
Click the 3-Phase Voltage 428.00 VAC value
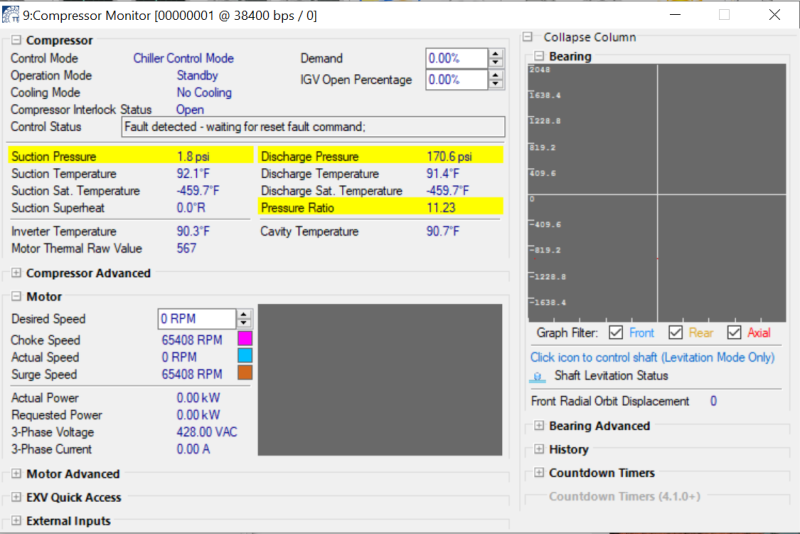207,432
